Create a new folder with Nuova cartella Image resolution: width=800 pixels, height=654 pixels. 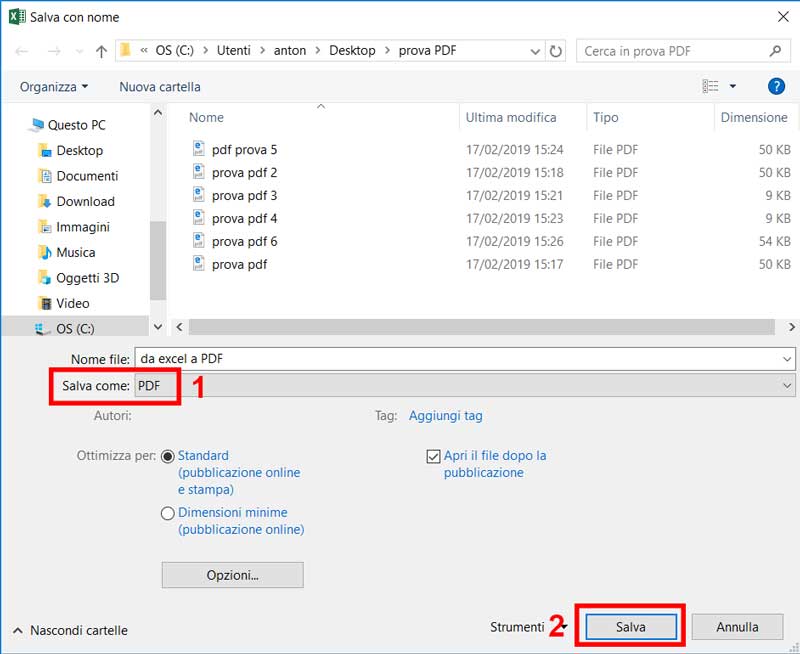(160, 87)
